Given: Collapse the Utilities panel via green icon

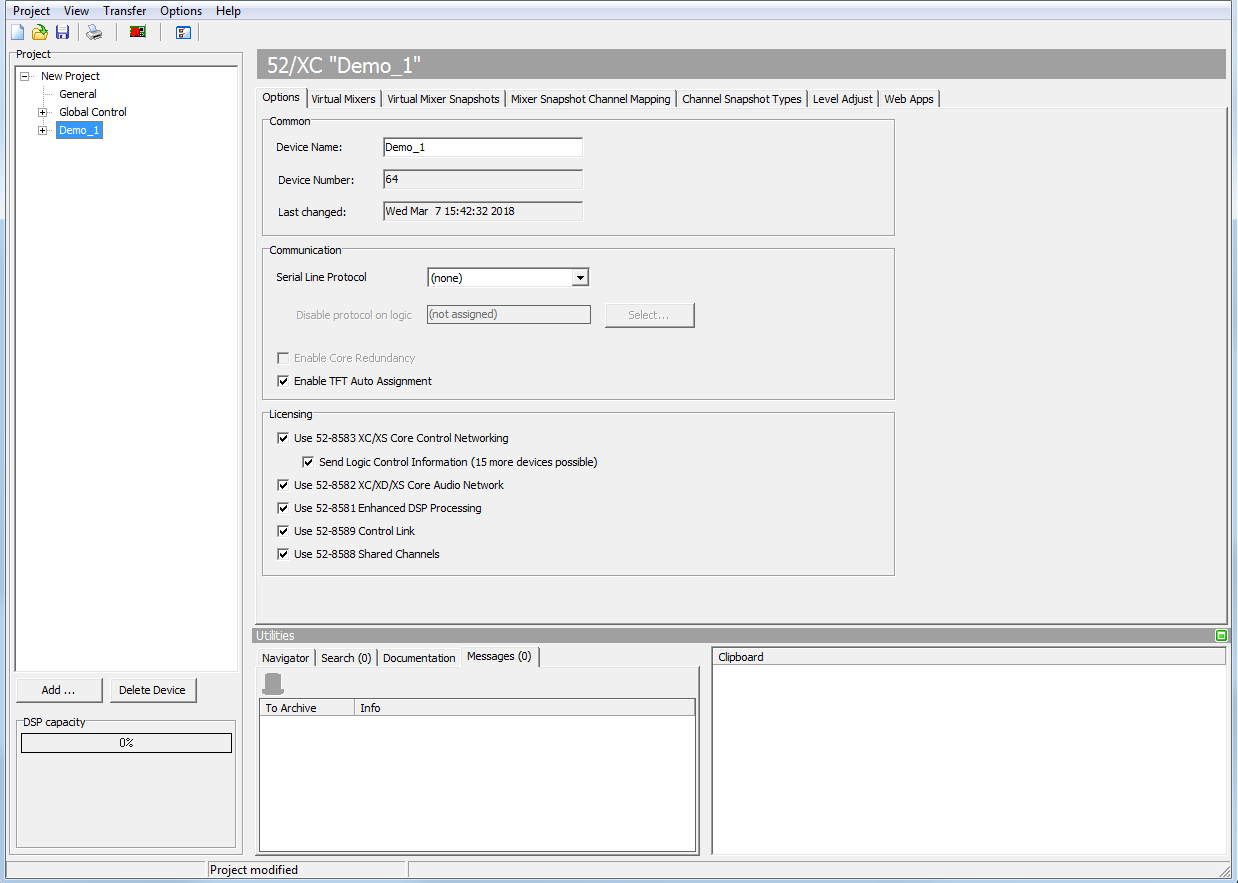Looking at the screenshot, I should point(1220,635).
